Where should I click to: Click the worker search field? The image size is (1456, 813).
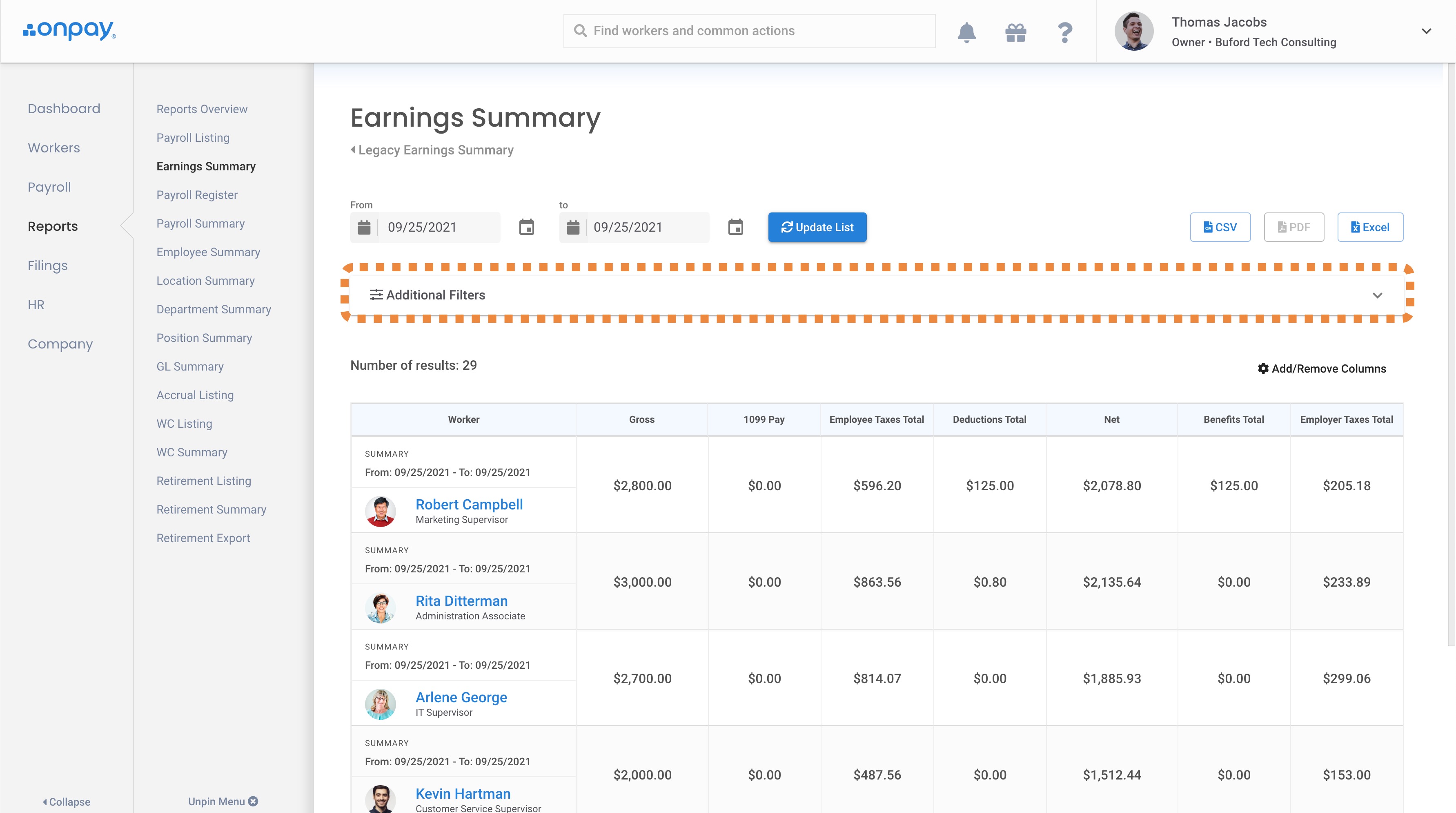click(750, 31)
